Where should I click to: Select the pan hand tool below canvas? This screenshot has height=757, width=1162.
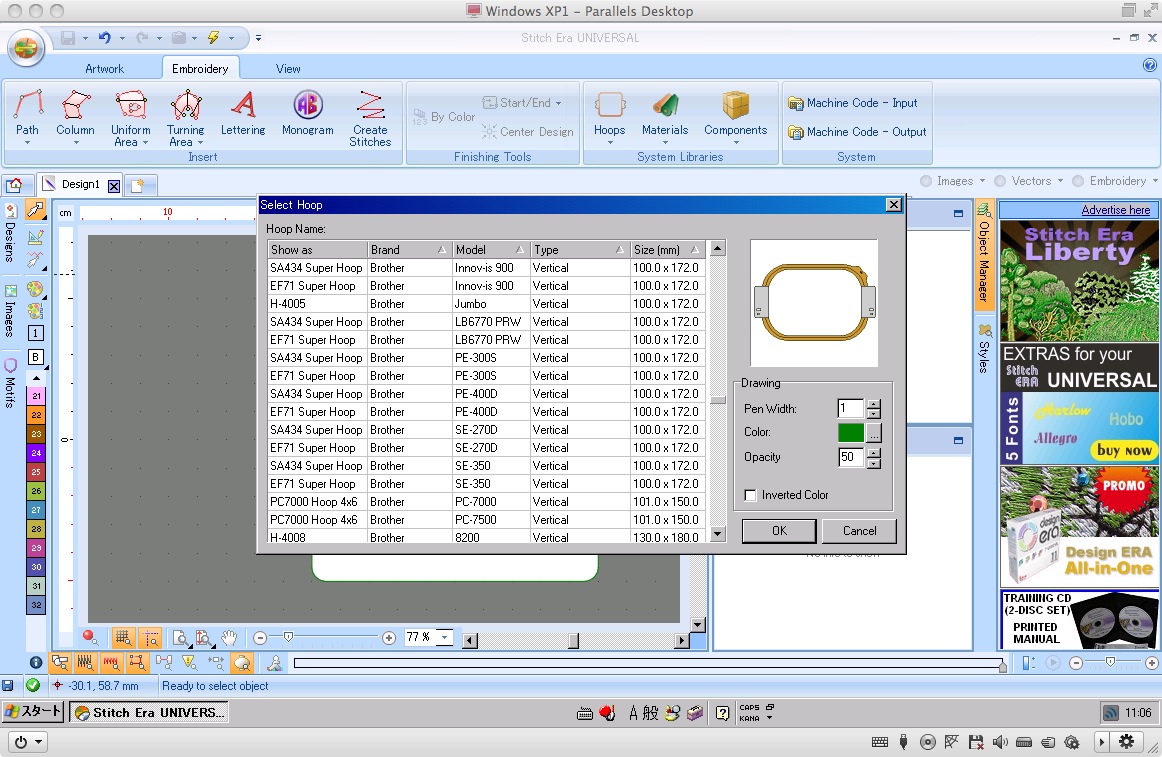tap(229, 637)
